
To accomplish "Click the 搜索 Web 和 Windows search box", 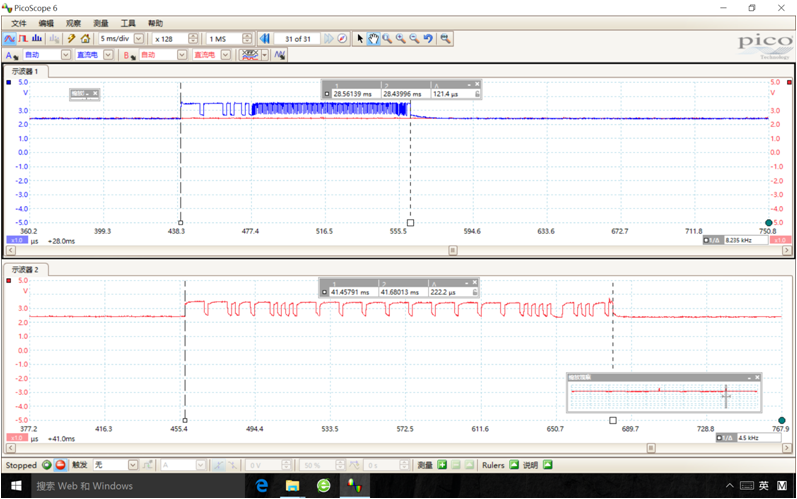I will pyautogui.click(x=137, y=486).
